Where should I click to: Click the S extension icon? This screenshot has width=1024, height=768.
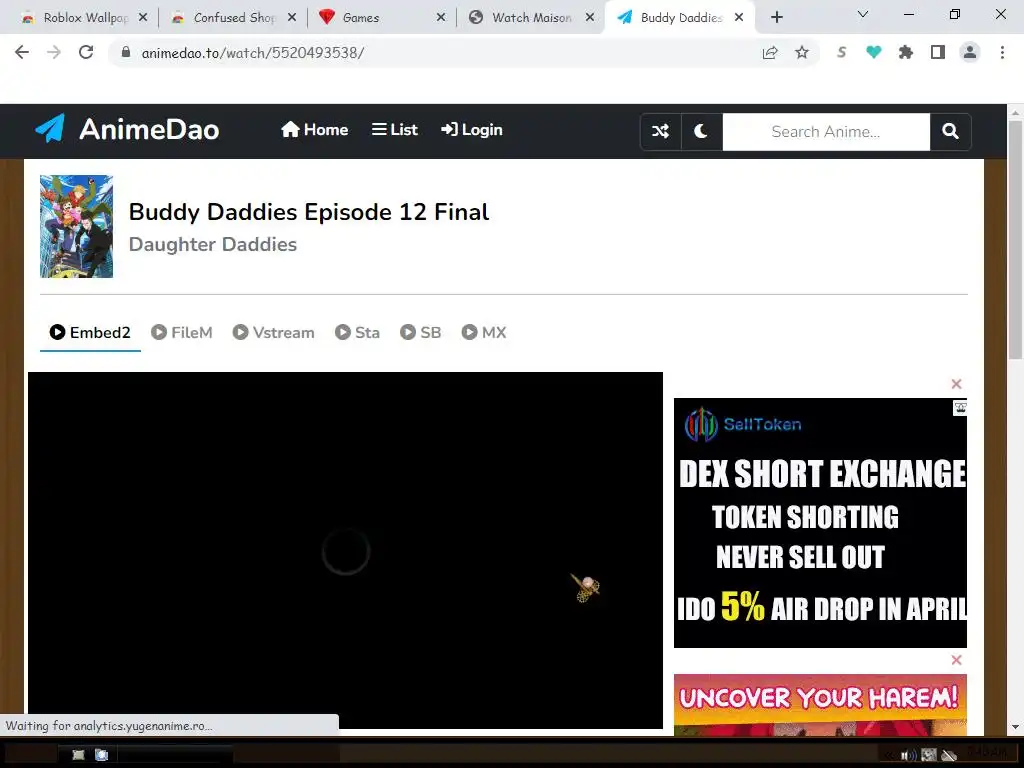tap(842, 52)
